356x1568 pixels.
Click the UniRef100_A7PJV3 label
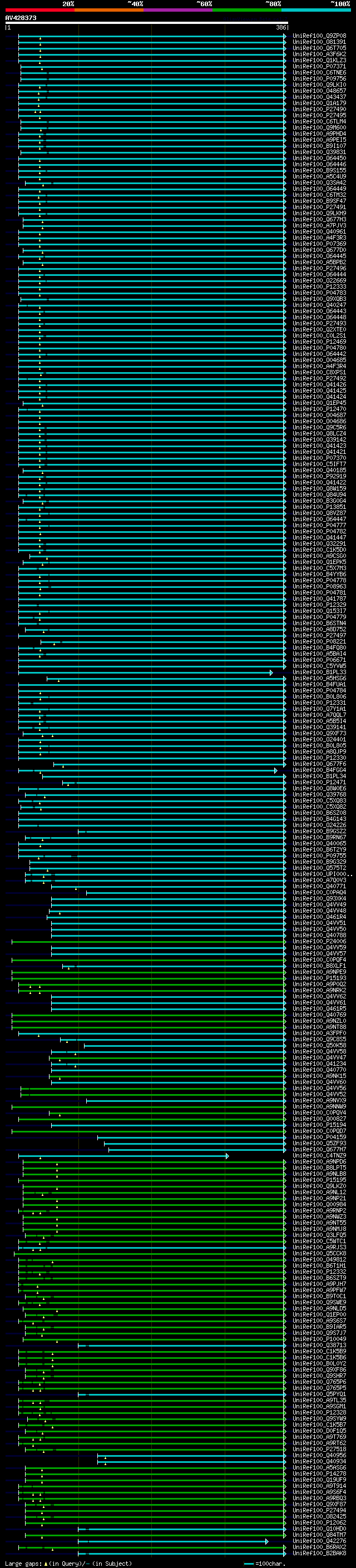(319, 226)
